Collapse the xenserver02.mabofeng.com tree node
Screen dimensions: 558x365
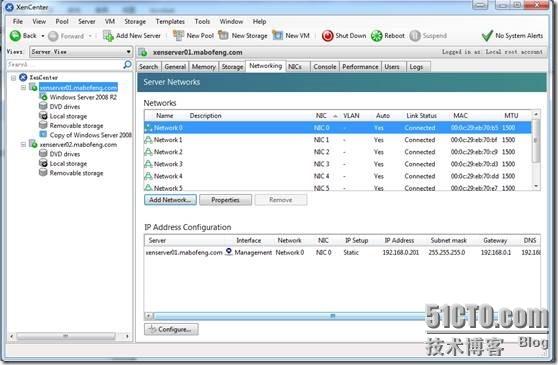(23, 144)
